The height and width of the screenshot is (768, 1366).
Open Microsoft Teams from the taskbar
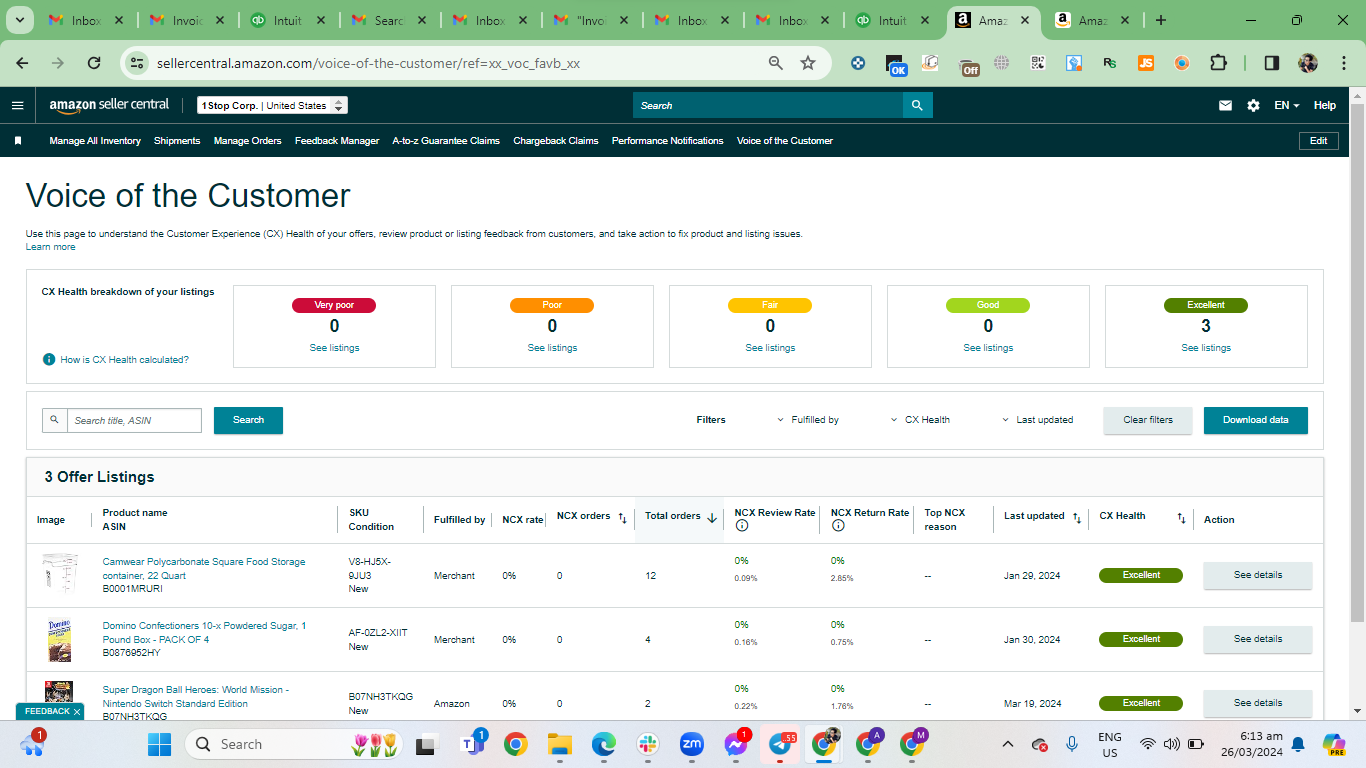pos(471,744)
